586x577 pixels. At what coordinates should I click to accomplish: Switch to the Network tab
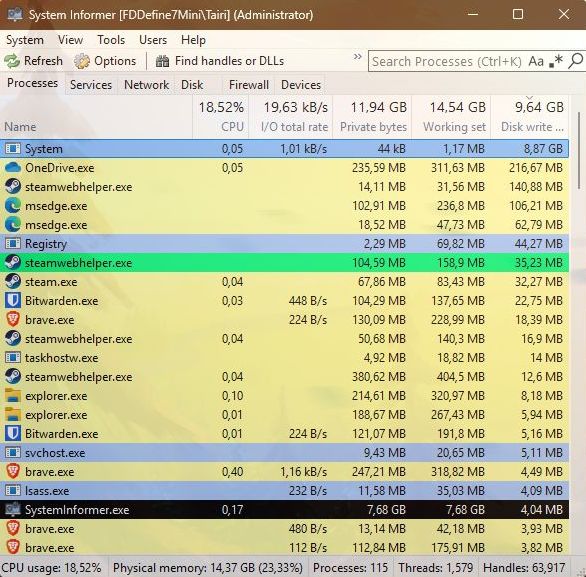coord(146,85)
